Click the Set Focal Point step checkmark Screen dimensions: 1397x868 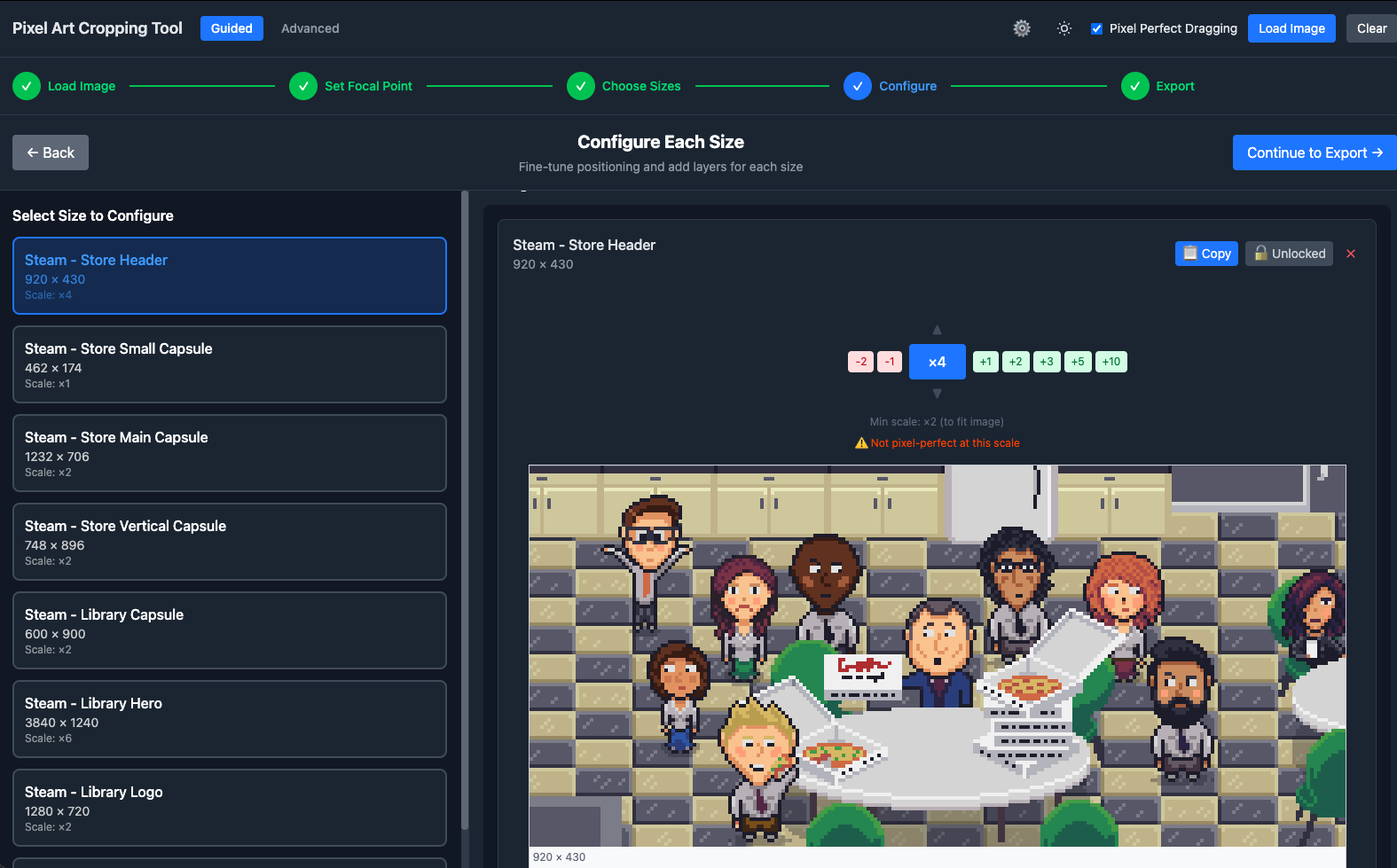(303, 86)
